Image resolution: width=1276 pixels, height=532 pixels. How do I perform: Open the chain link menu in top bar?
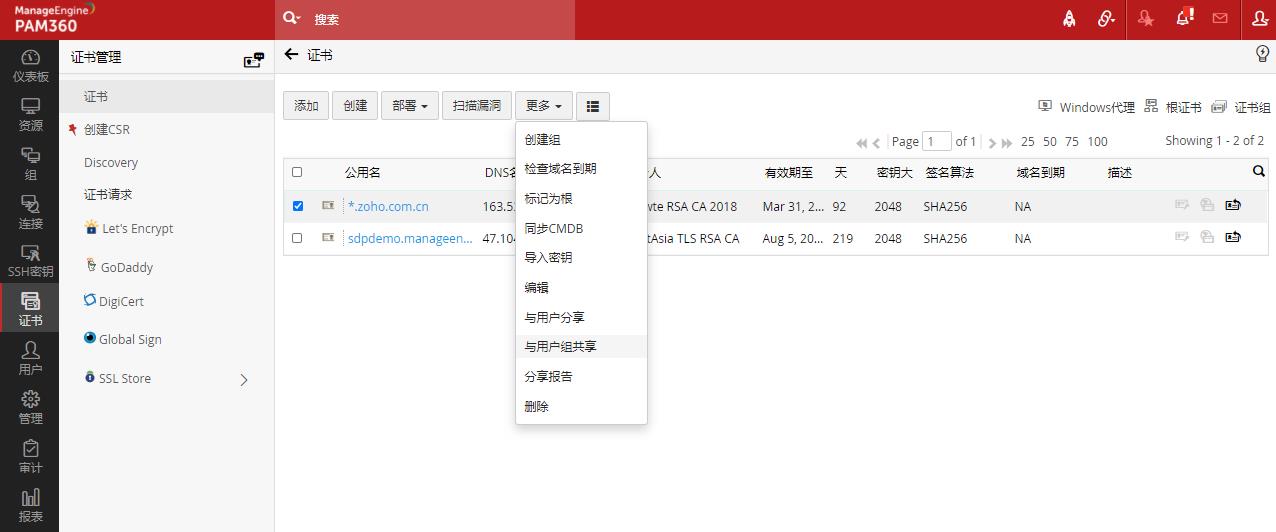1106,19
